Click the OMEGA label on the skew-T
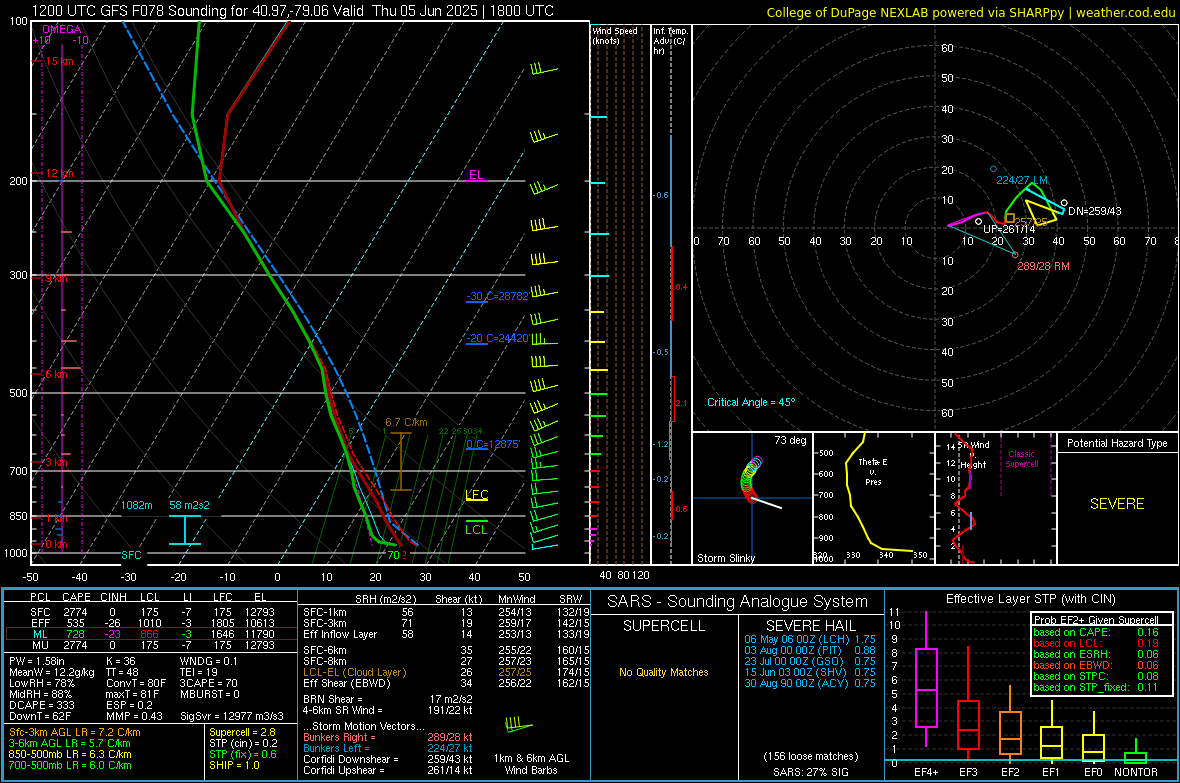Viewport: 1180px width, 783px height. pyautogui.click(x=62, y=29)
